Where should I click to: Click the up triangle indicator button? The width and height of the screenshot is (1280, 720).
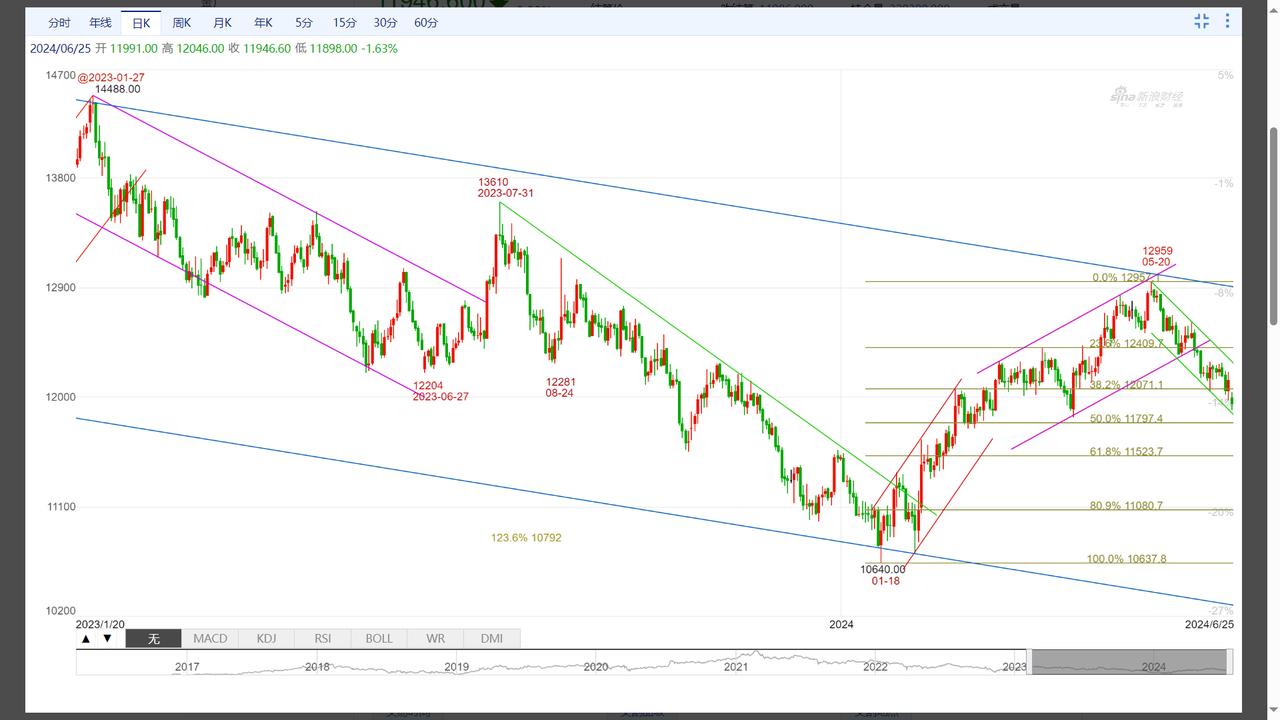click(x=87, y=638)
